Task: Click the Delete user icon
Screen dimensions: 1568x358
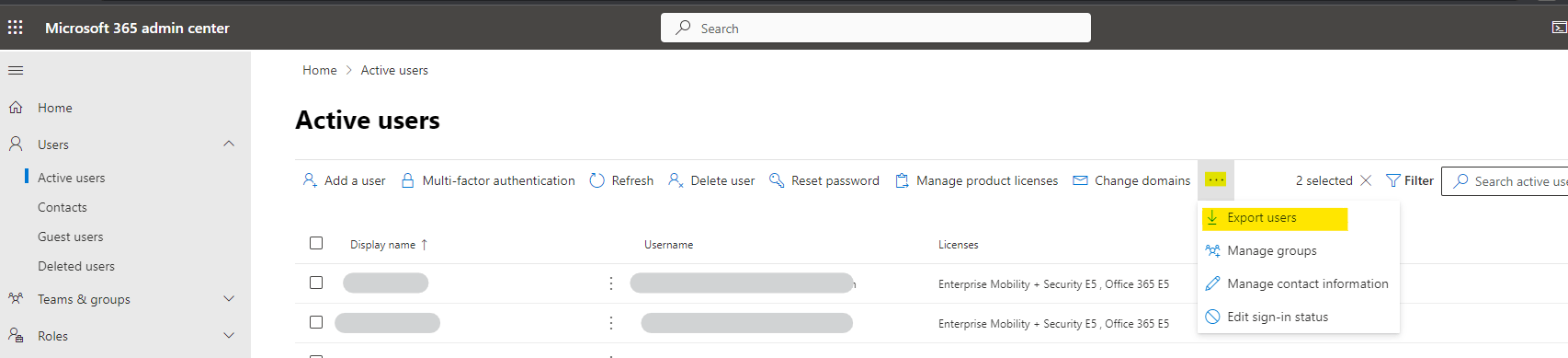Action: pyautogui.click(x=676, y=180)
